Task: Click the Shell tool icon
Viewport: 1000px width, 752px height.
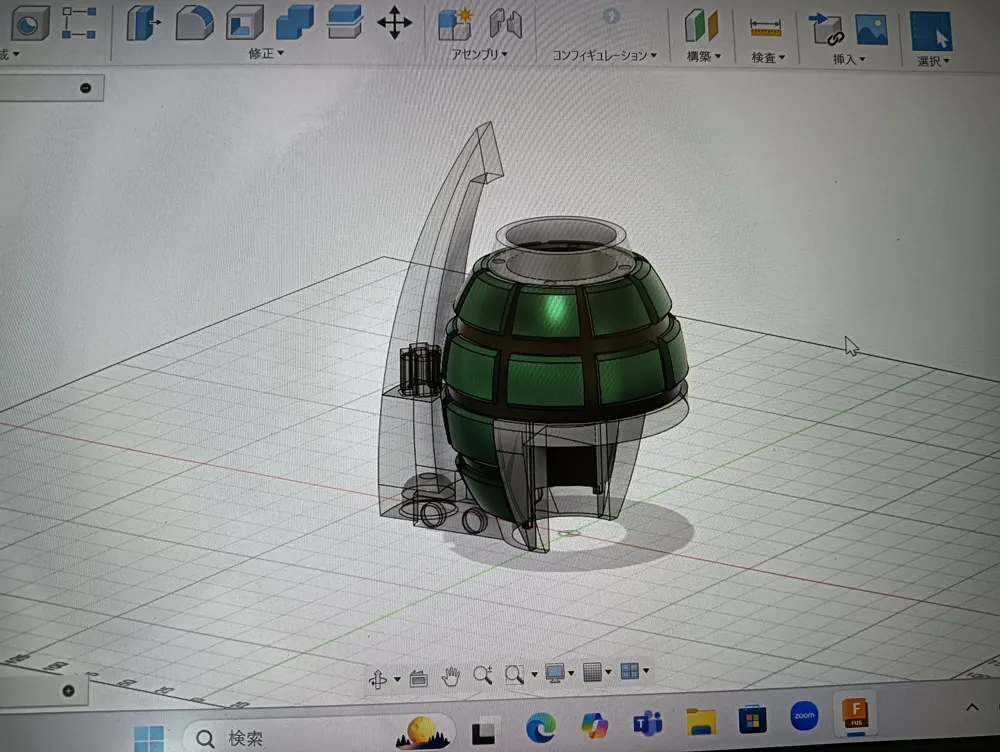Action: 243,22
